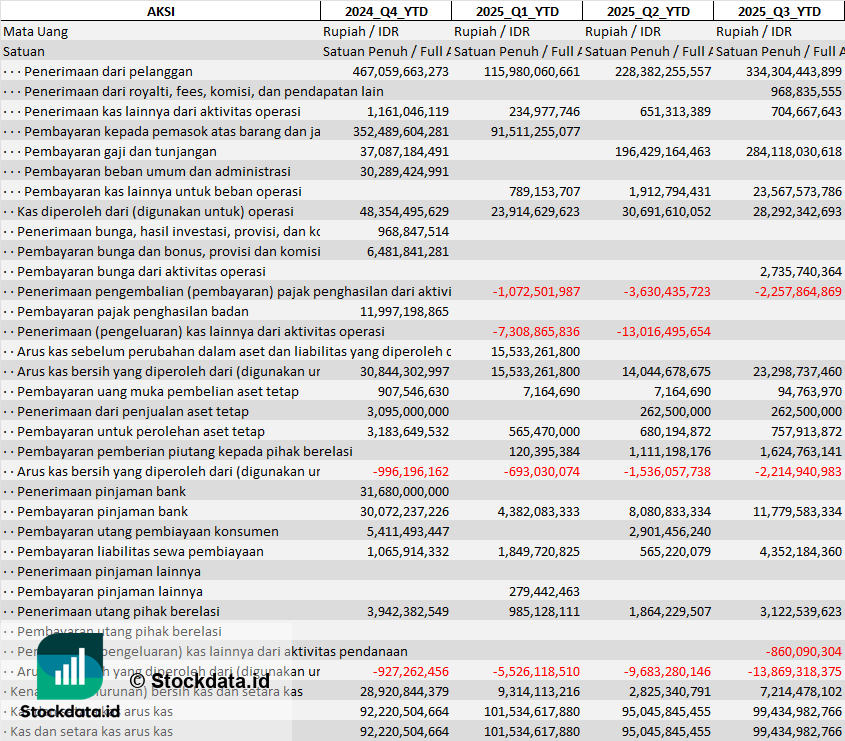Image resolution: width=845 pixels, height=741 pixels.
Task: Click the Satuan row label
Action: point(24,51)
